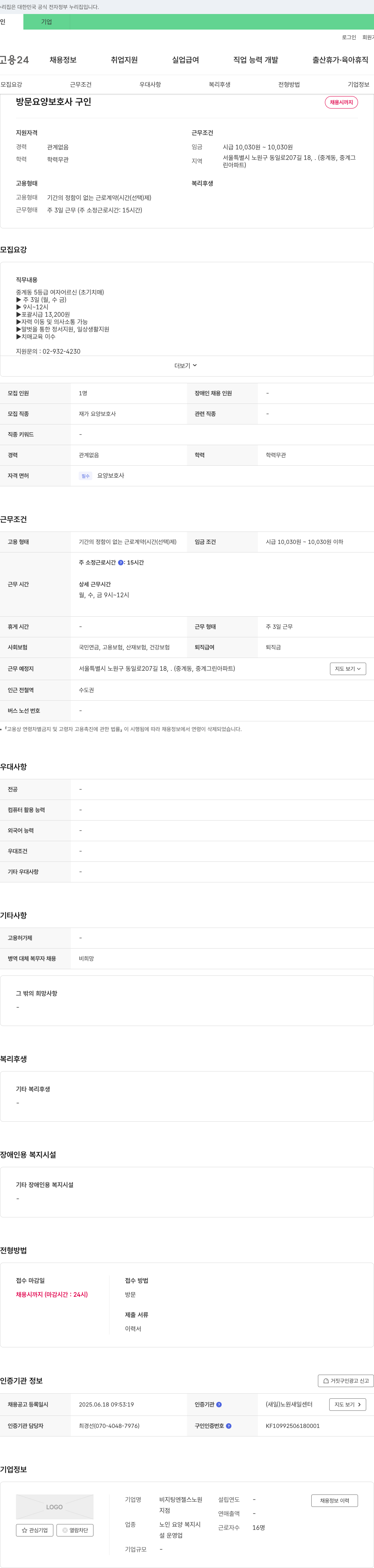Image resolution: width=374 pixels, height=1568 pixels.
Task: Click the 국민연금, 고용보험, 산재보험, 건강보험 cell
Action: point(124,647)
